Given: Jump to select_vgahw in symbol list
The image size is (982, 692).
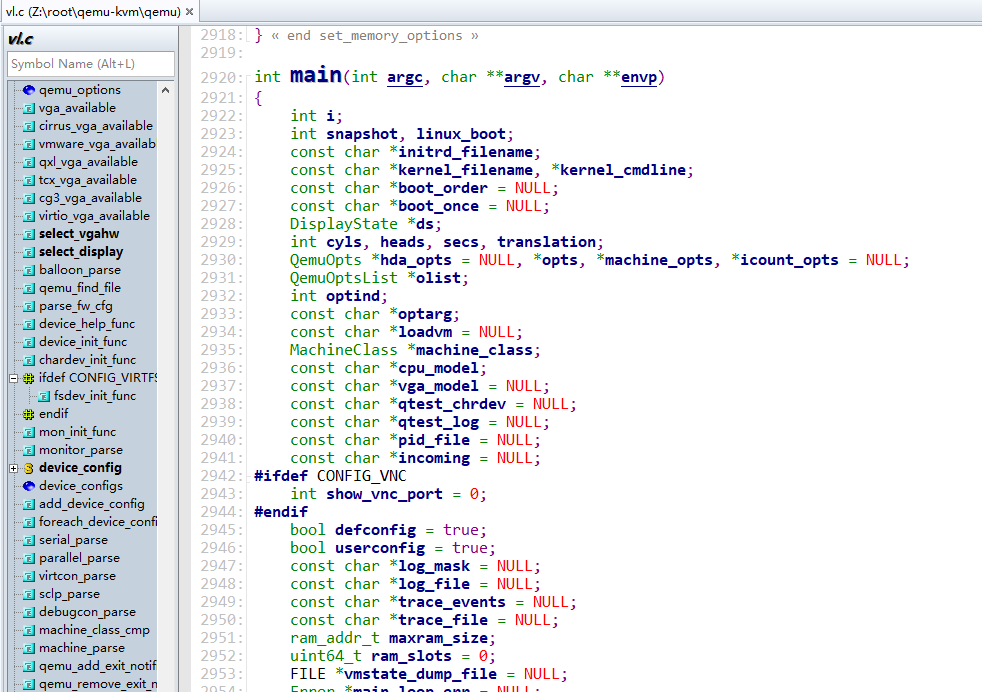Looking at the screenshot, I should click(x=79, y=234).
